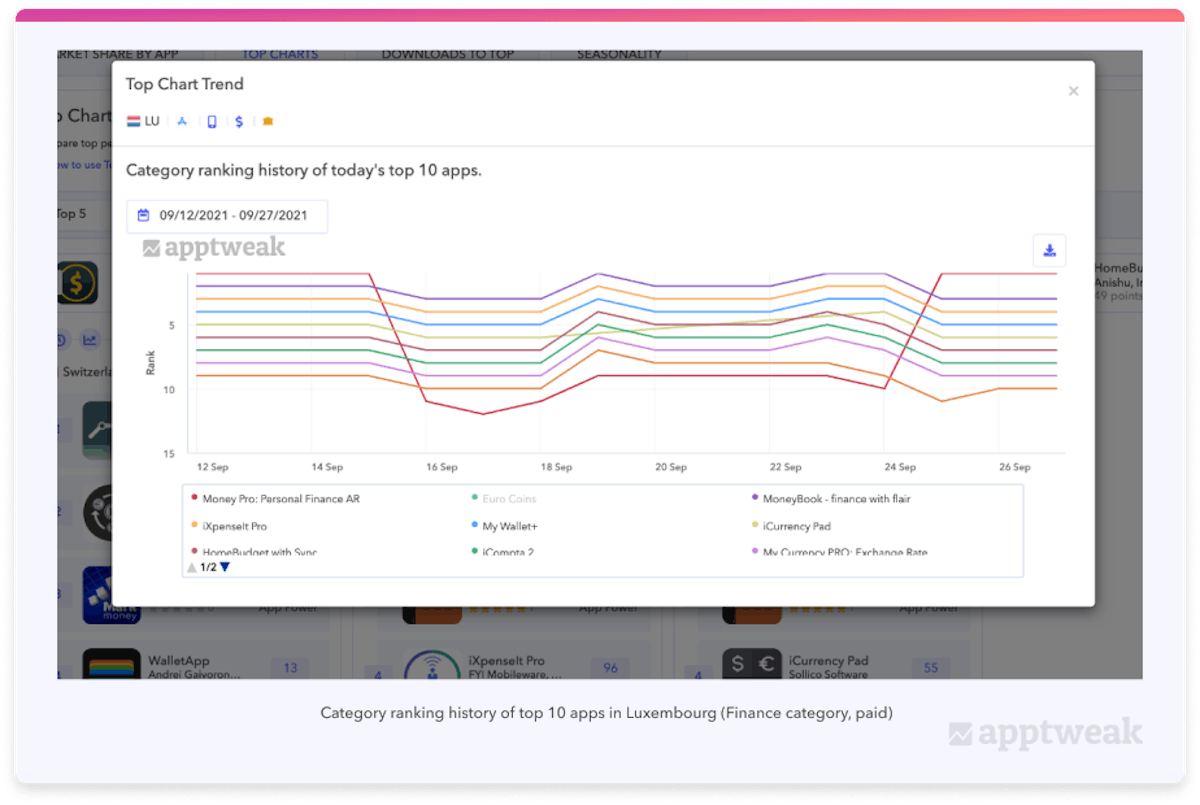
Task: Open the 09/12/2021 - 09/27/2021 date range picker
Action: 233,215
